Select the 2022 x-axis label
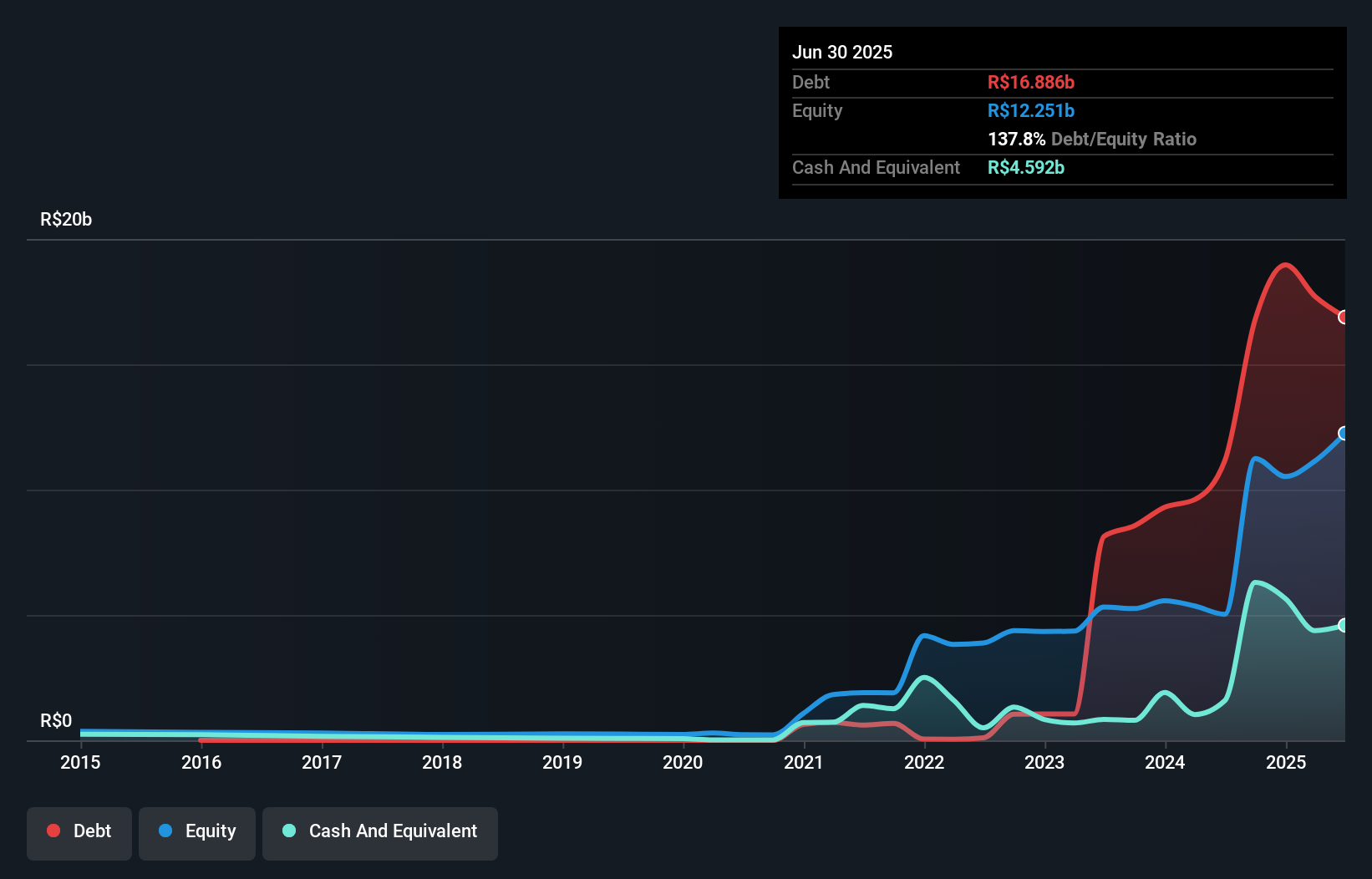Viewport: 1372px width, 879px height. 924,762
